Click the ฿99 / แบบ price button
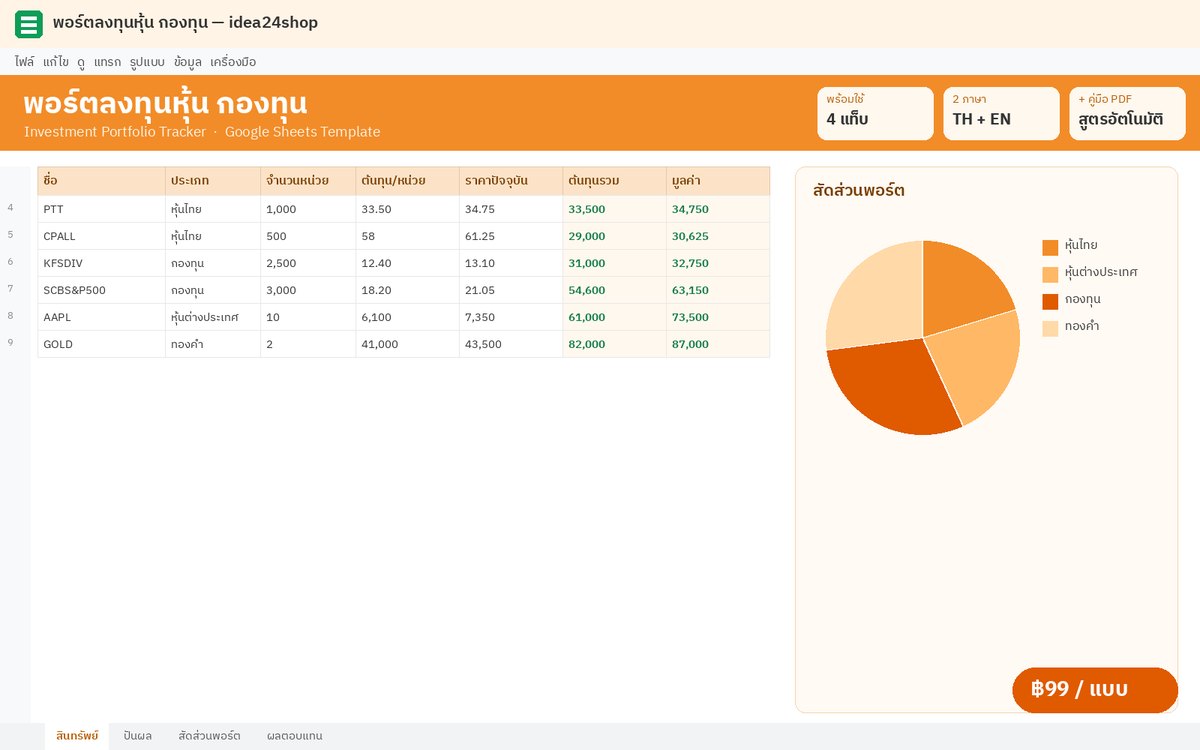This screenshot has width=1200, height=750. tap(1095, 690)
